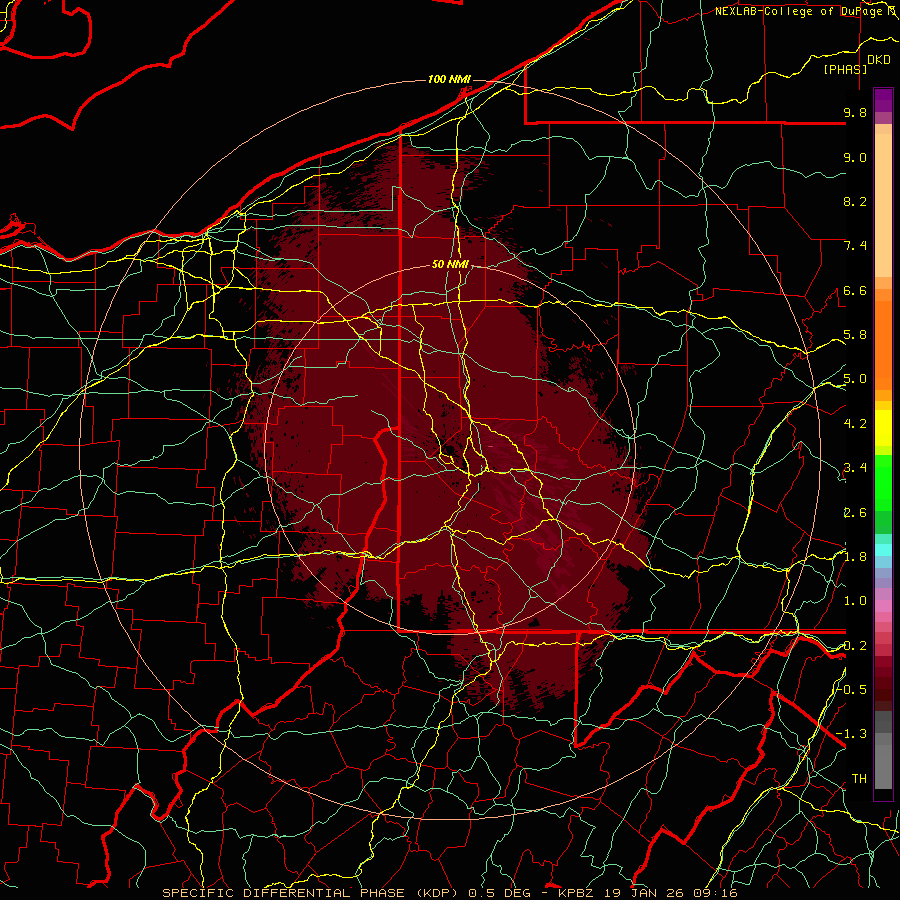
Task: Click the '50 NMI' range ring label
Action: point(451,265)
